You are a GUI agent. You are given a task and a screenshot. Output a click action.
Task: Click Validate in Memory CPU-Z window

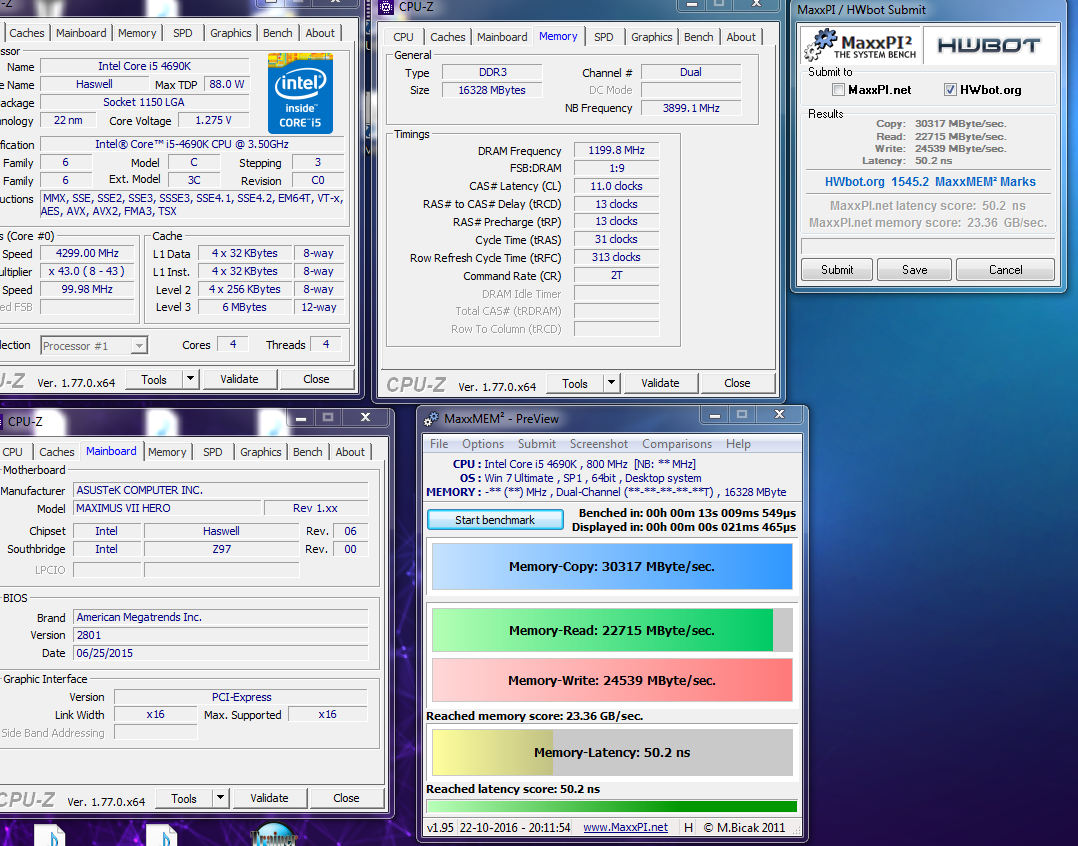click(660, 383)
